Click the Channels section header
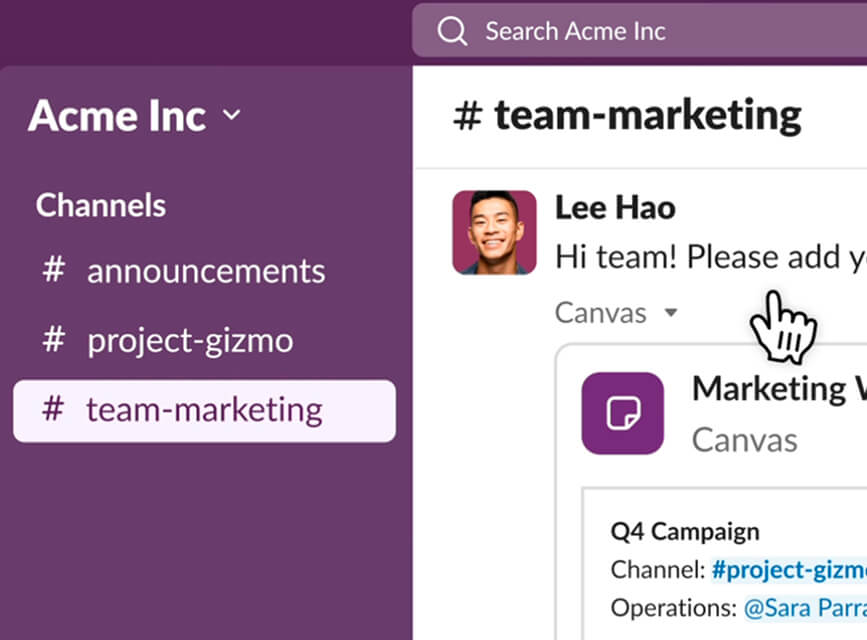This screenshot has height=640, width=867. [x=101, y=205]
